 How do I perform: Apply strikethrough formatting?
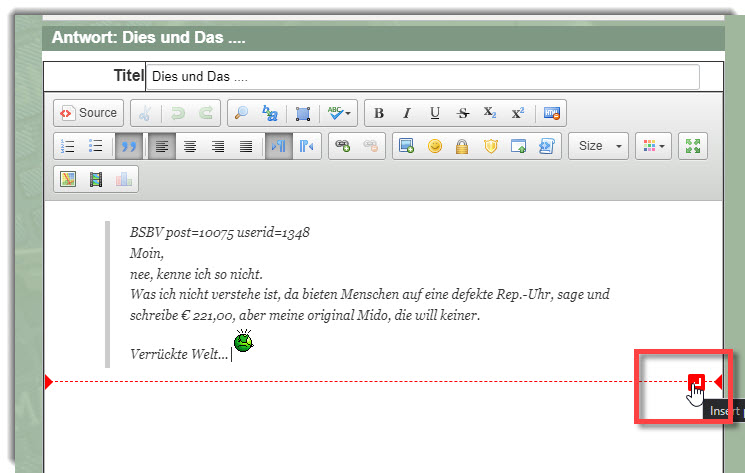point(462,113)
